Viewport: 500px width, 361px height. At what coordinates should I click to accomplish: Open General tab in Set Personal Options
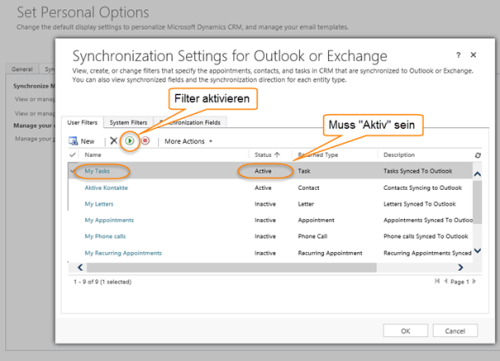[22, 69]
